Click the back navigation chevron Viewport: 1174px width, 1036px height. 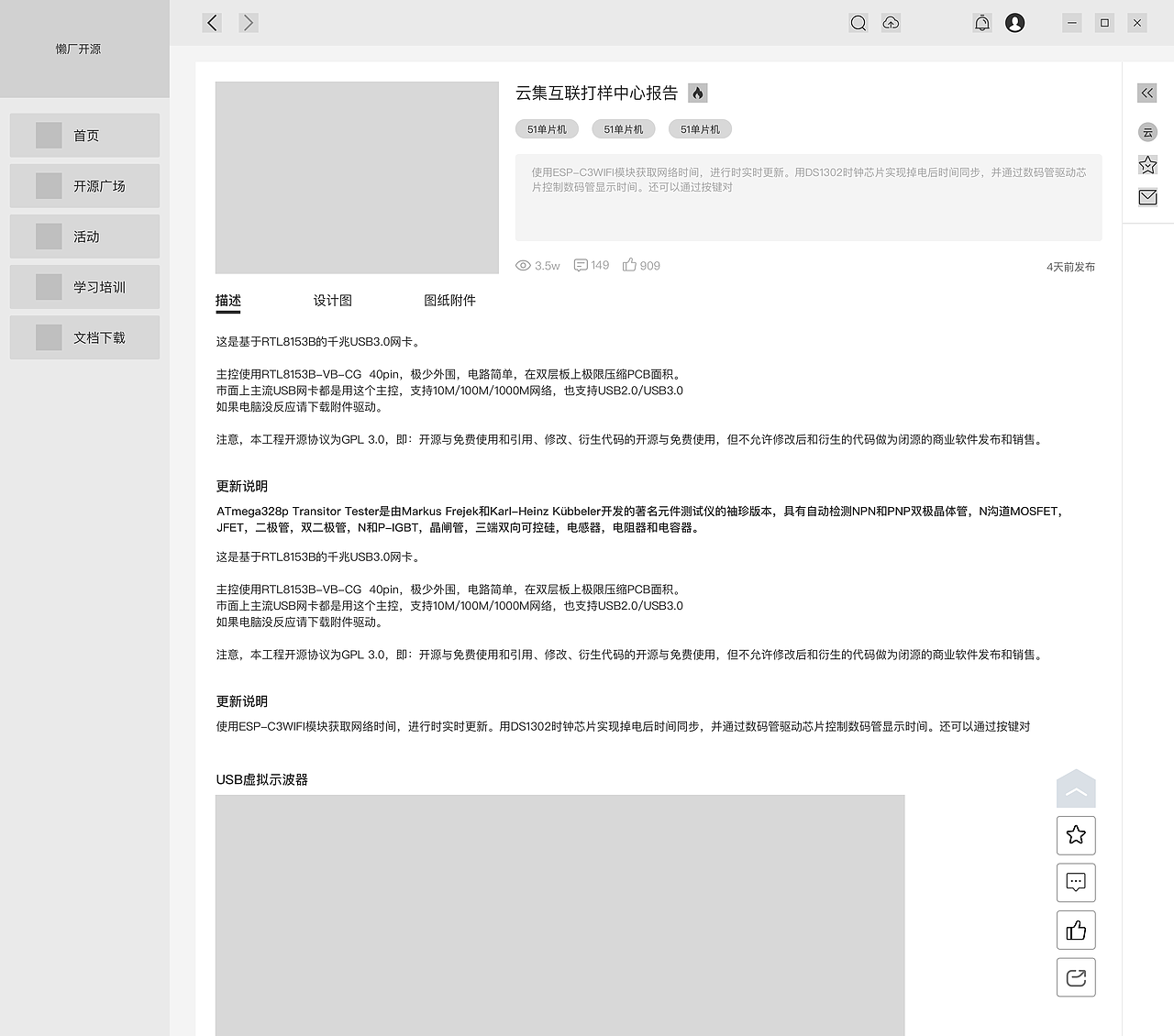(212, 22)
